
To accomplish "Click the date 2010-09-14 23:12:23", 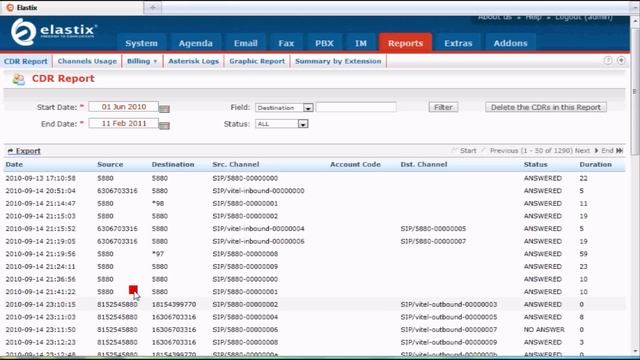I will coord(40,342).
